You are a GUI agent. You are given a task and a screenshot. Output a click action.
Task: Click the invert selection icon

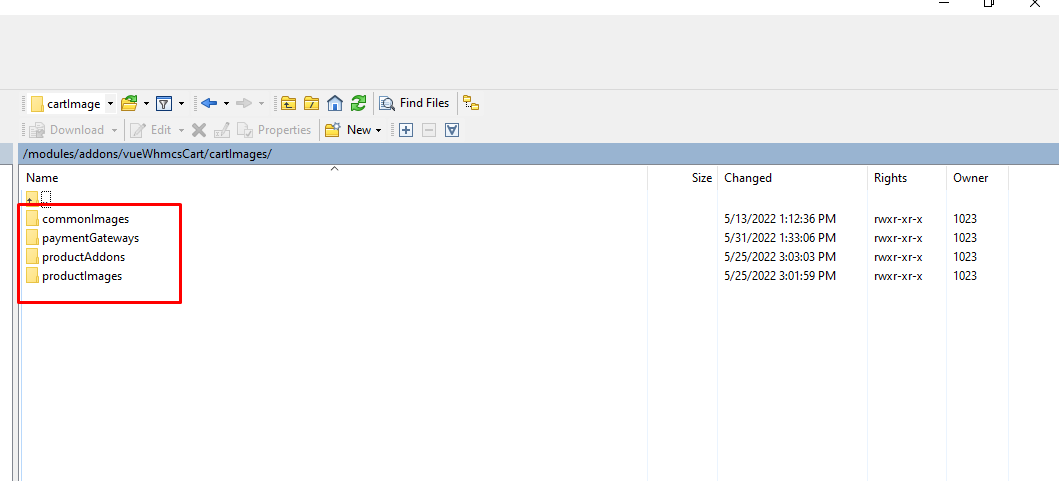(451, 130)
